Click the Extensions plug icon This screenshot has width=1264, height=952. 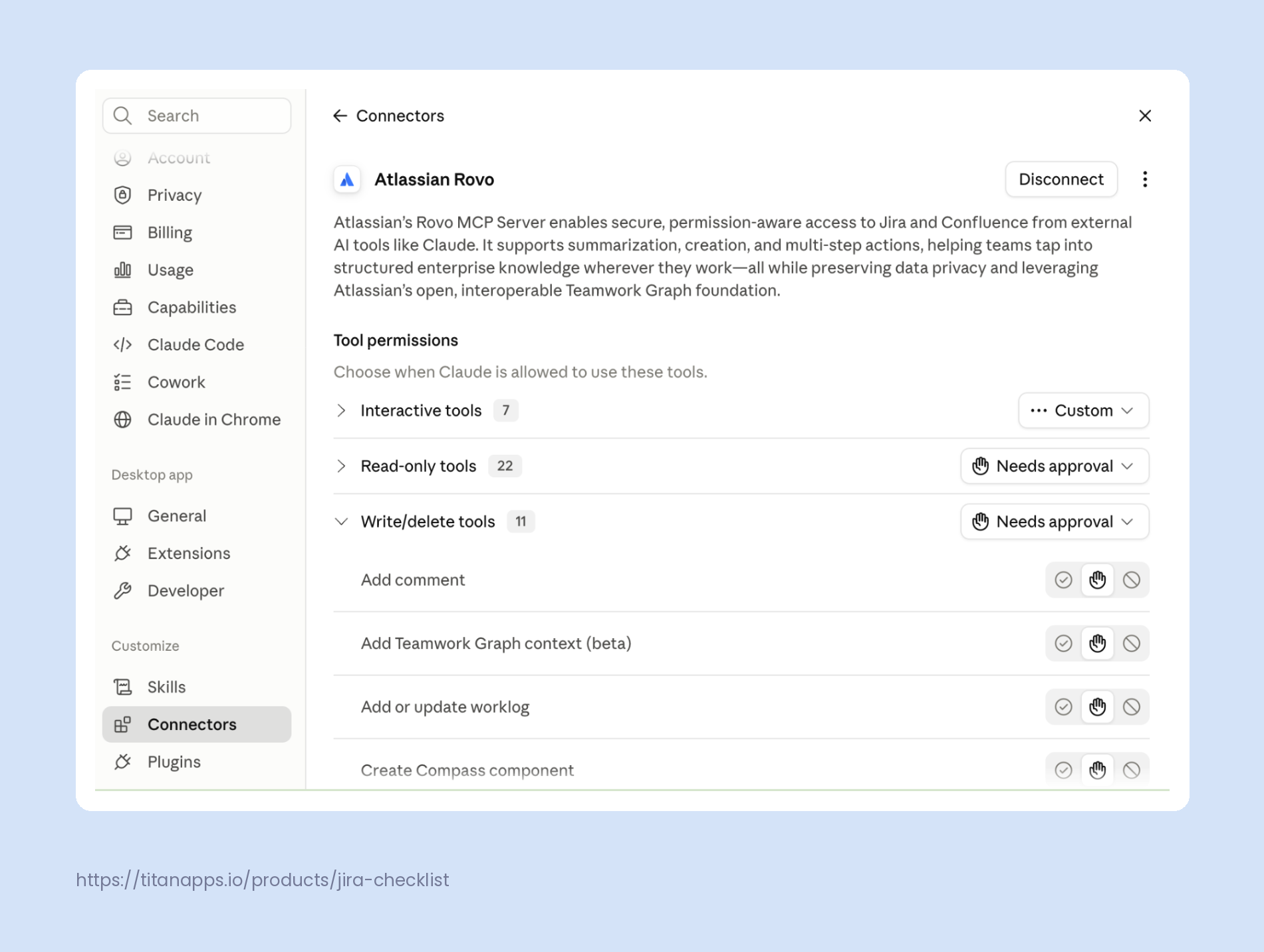pyautogui.click(x=122, y=553)
